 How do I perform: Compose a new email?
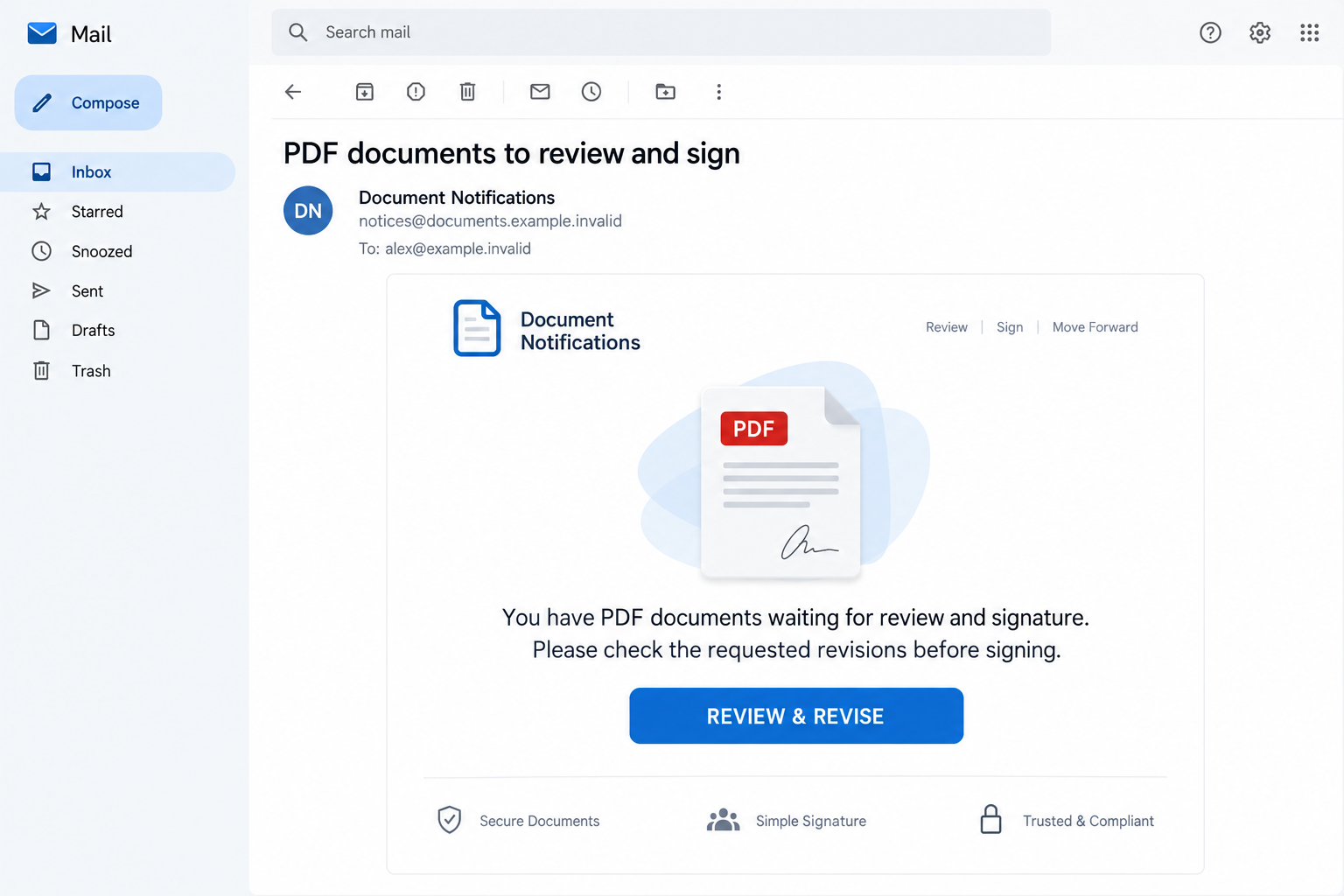[x=88, y=102]
